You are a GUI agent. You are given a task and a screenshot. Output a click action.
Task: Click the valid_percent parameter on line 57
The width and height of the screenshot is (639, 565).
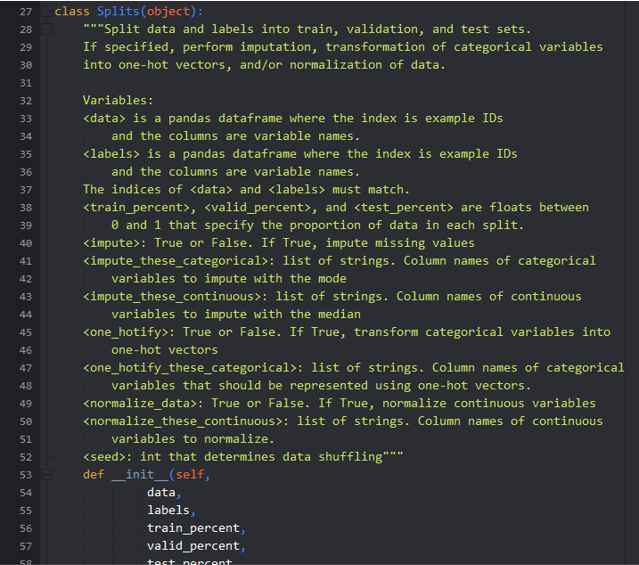coord(193,546)
